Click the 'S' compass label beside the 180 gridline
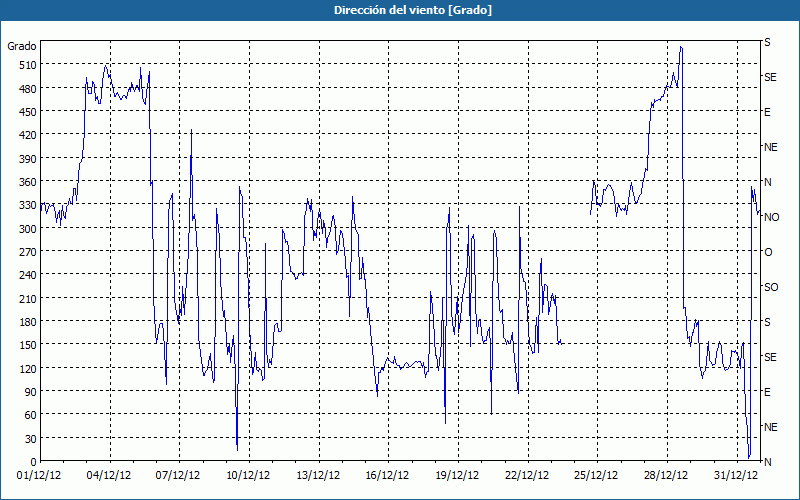 [x=767, y=322]
